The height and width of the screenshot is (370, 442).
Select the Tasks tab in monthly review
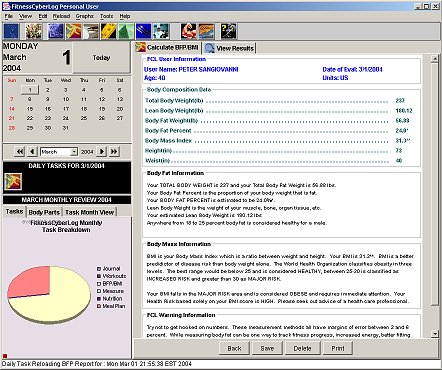(14, 211)
